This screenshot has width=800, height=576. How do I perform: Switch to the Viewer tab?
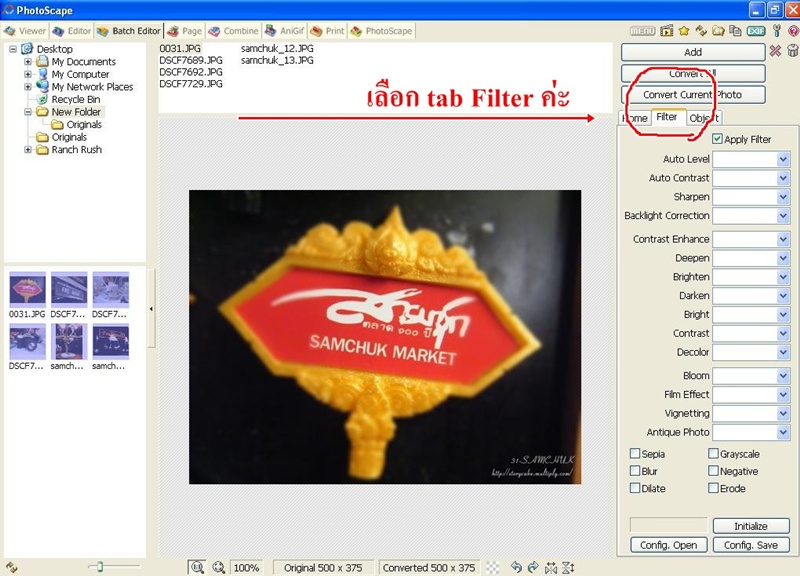(x=24, y=31)
